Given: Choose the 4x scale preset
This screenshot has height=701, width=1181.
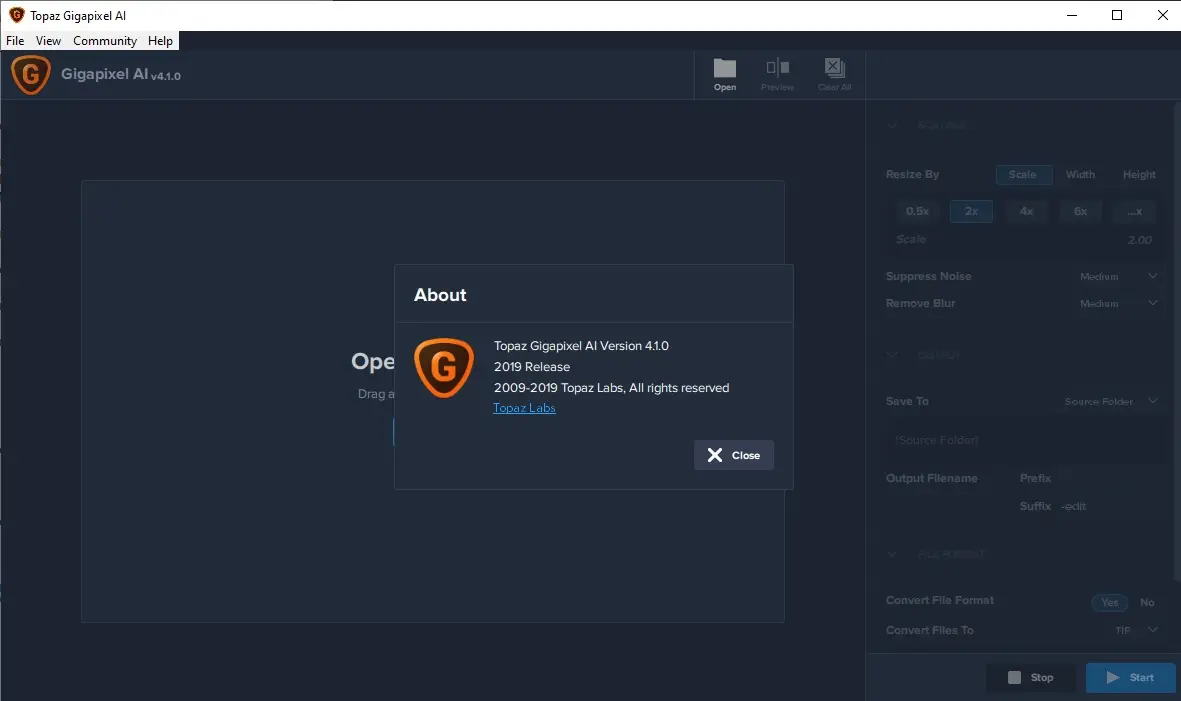Looking at the screenshot, I should point(1026,212).
